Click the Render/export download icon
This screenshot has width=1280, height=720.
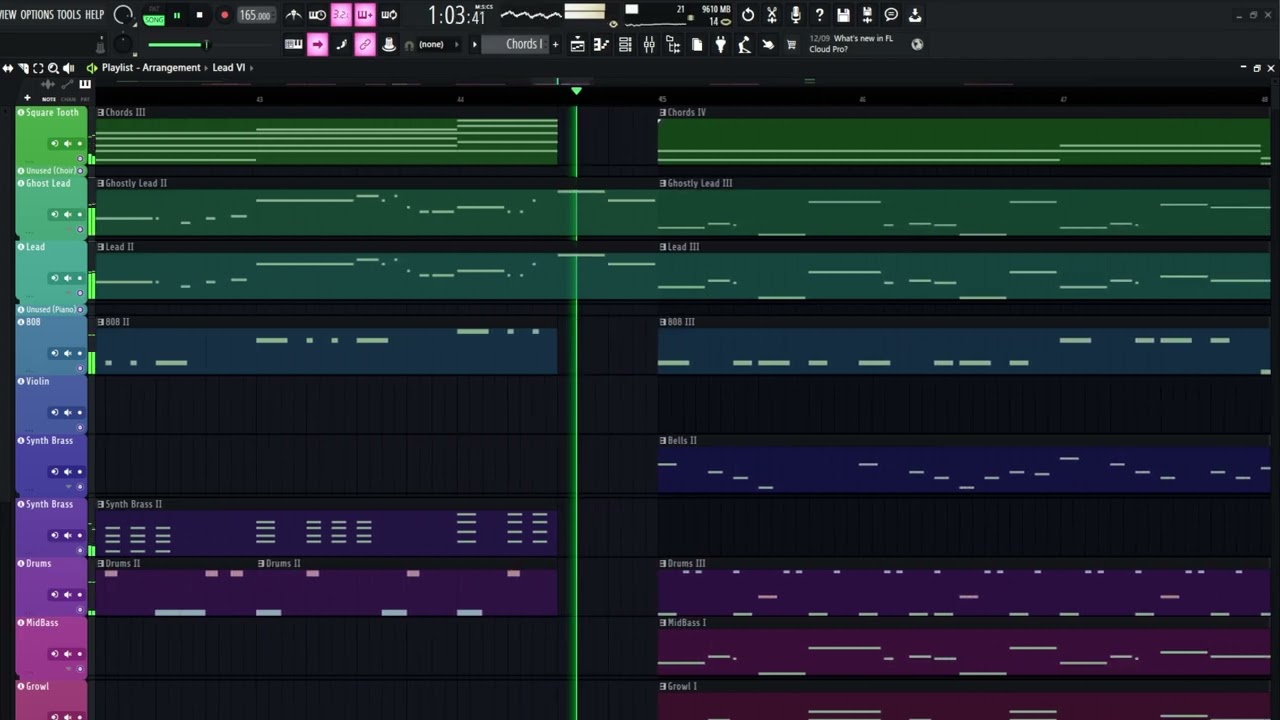914,15
